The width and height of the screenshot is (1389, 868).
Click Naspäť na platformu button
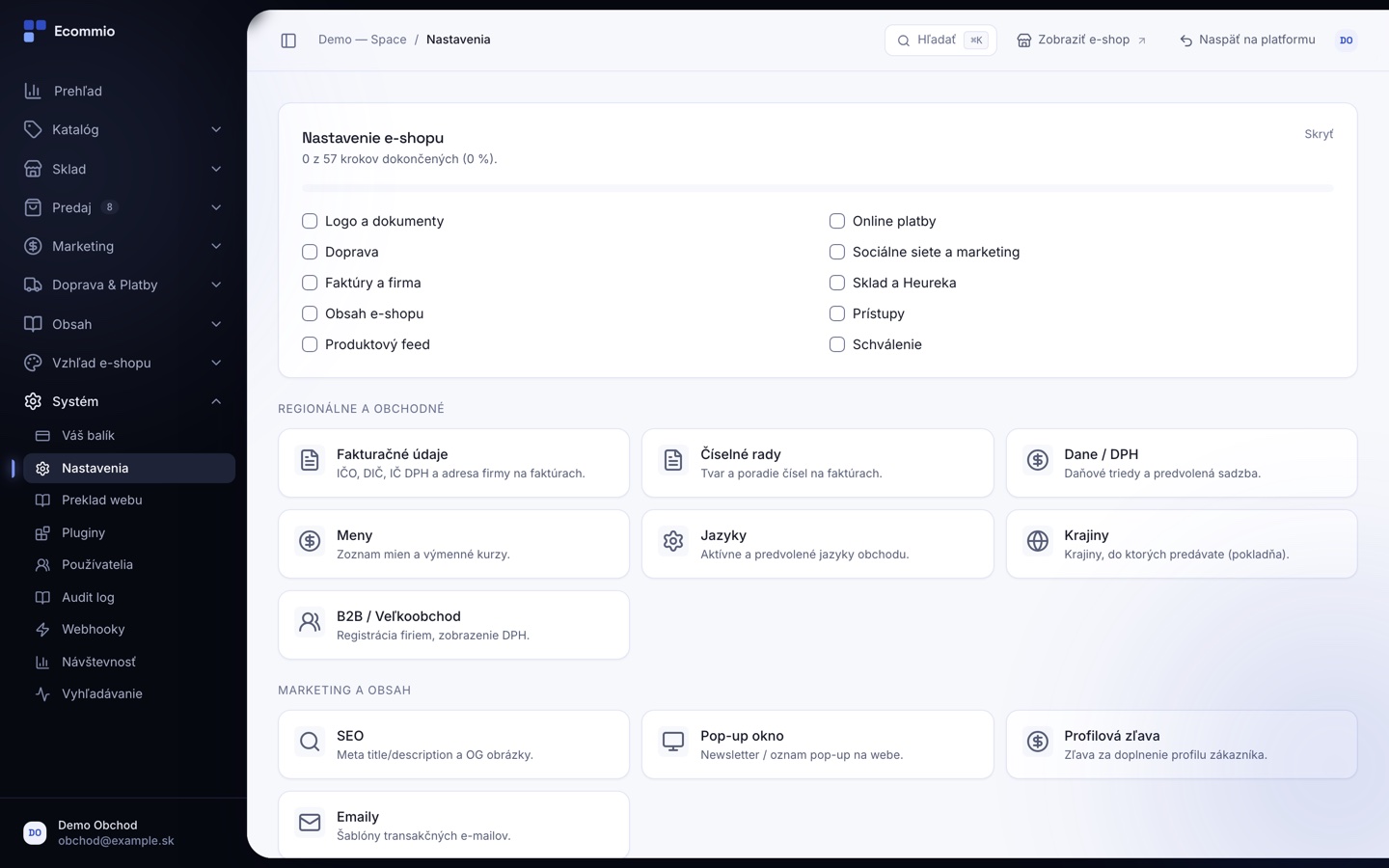[1247, 41]
